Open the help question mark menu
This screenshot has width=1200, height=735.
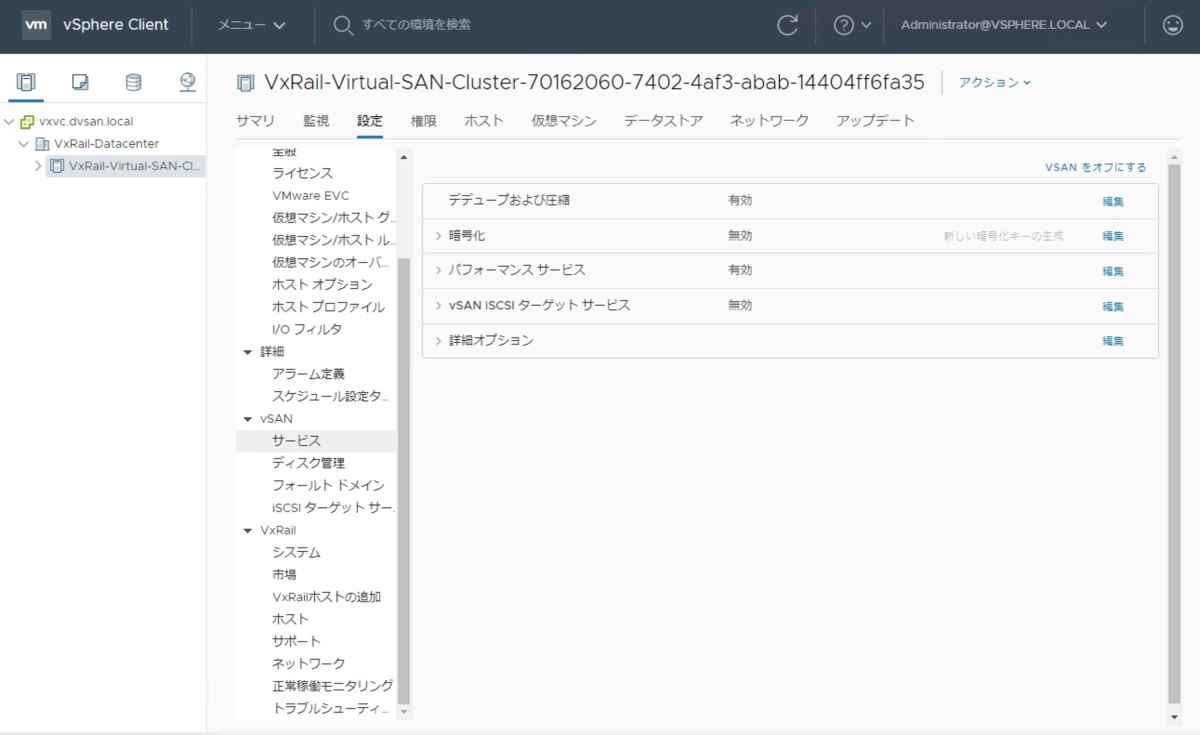(x=852, y=25)
